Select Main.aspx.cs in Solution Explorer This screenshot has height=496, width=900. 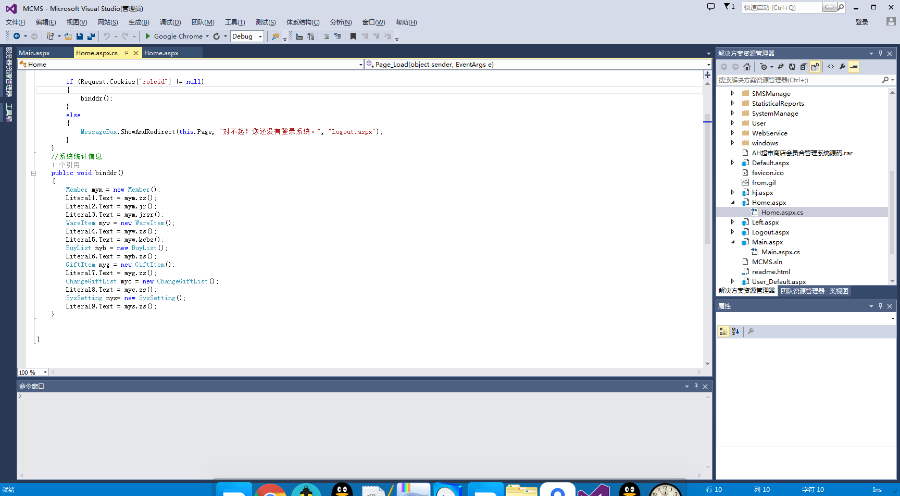coord(781,252)
